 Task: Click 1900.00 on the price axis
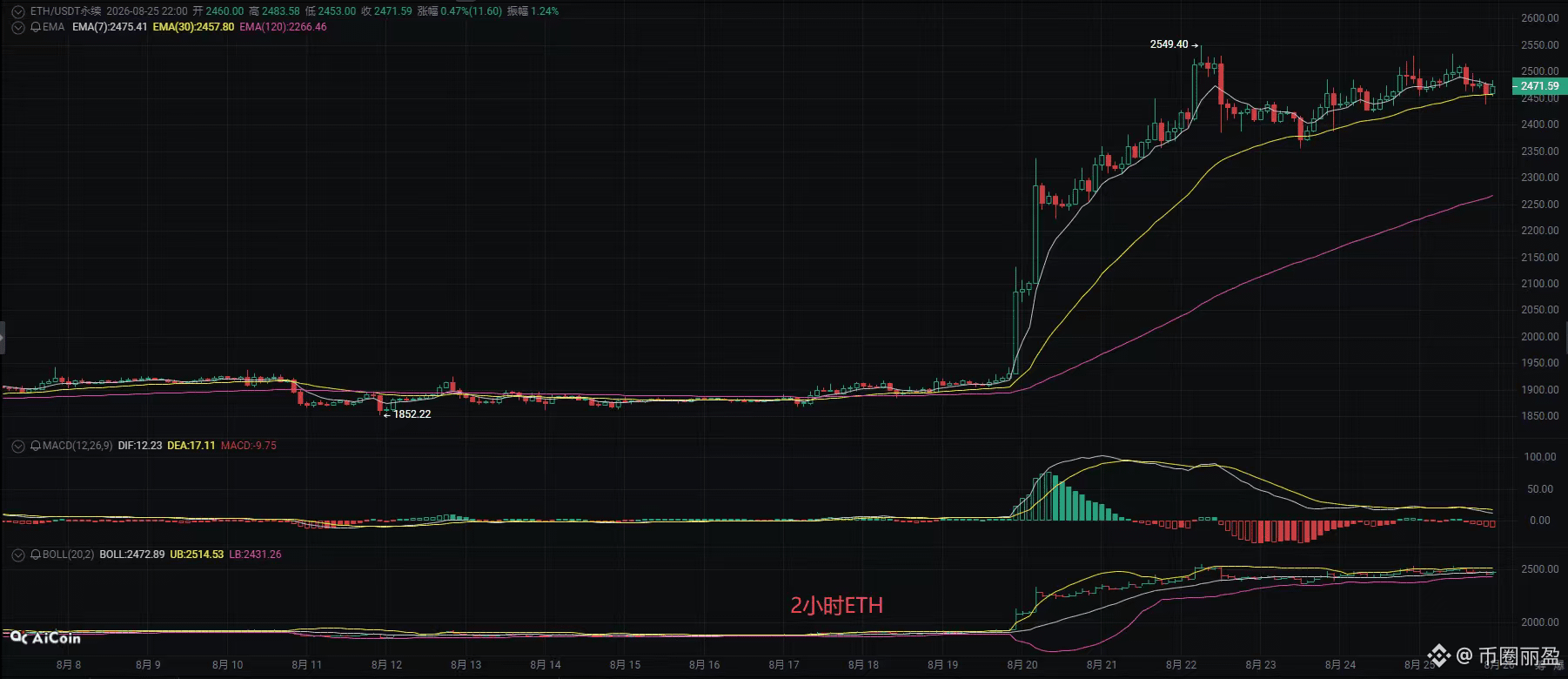(1540, 390)
